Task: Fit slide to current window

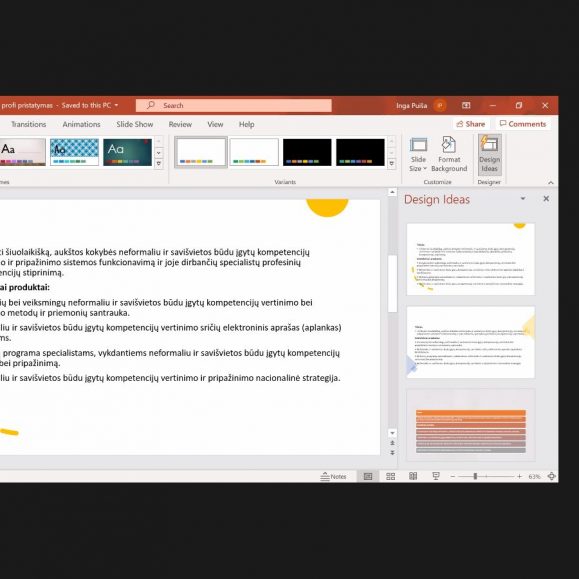Action: click(x=551, y=476)
